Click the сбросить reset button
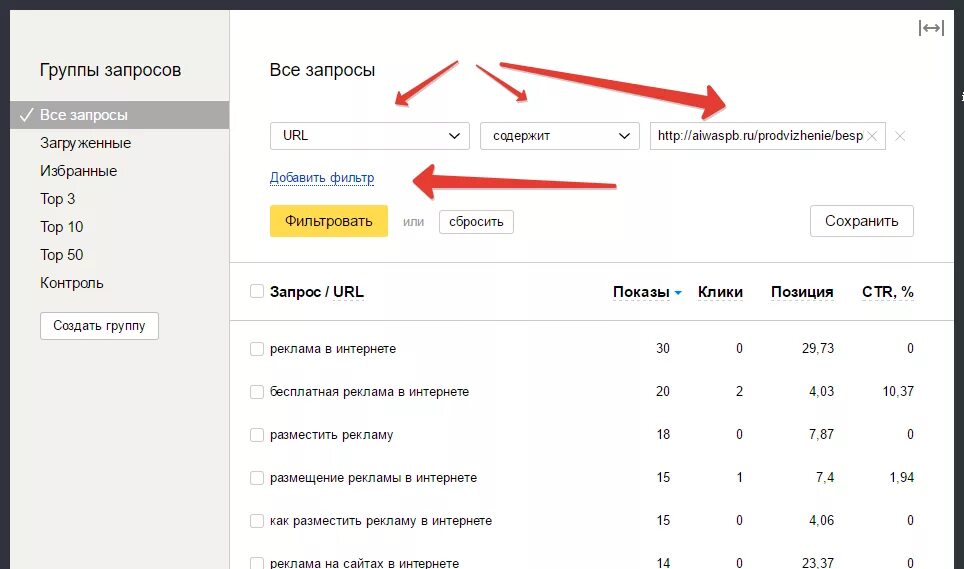 (x=476, y=221)
